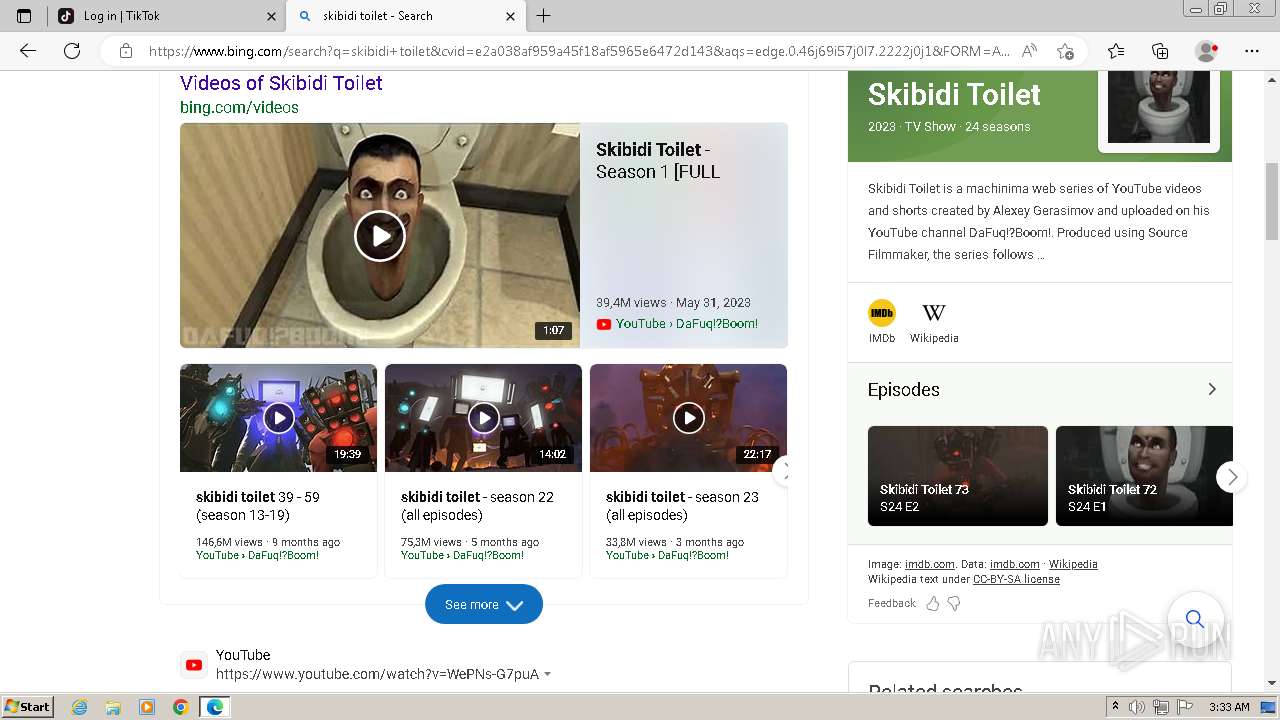Open Skibidi Toilet - Season 1 title link
This screenshot has height=720, width=1280.
click(x=658, y=160)
